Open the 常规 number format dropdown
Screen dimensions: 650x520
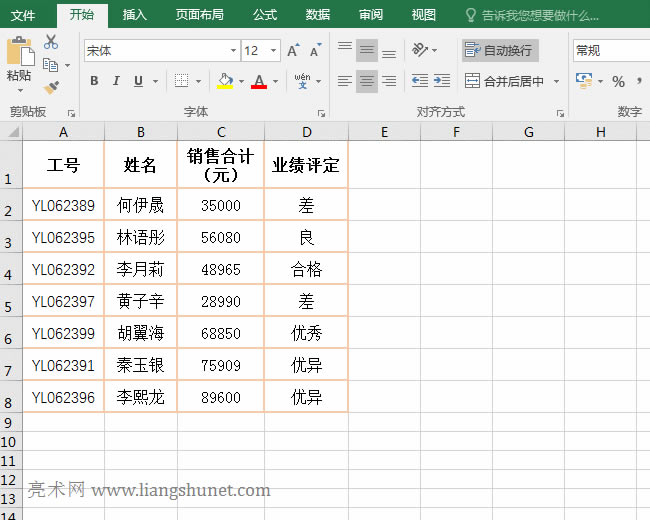[610, 50]
